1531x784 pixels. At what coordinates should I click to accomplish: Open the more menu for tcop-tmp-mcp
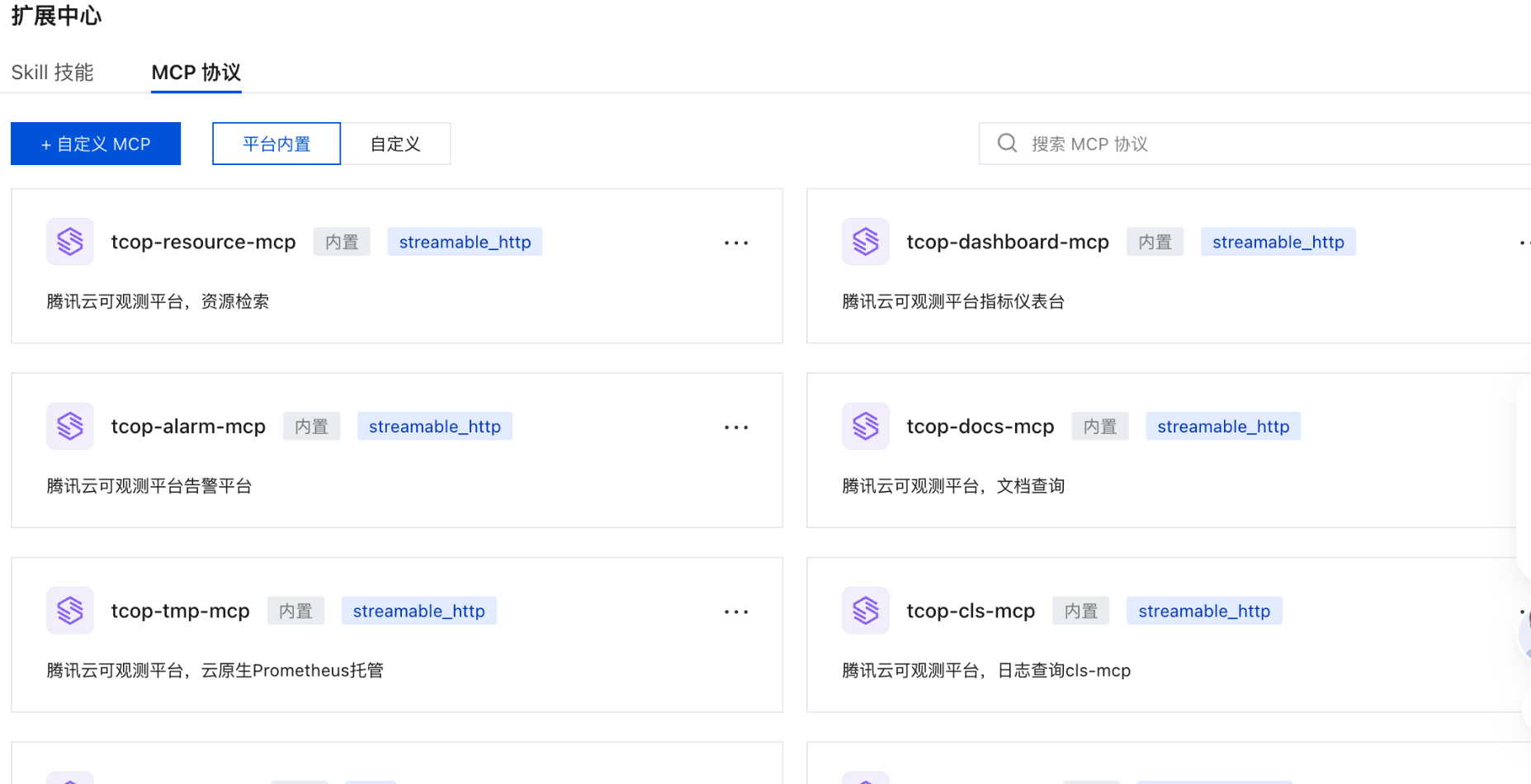736,612
